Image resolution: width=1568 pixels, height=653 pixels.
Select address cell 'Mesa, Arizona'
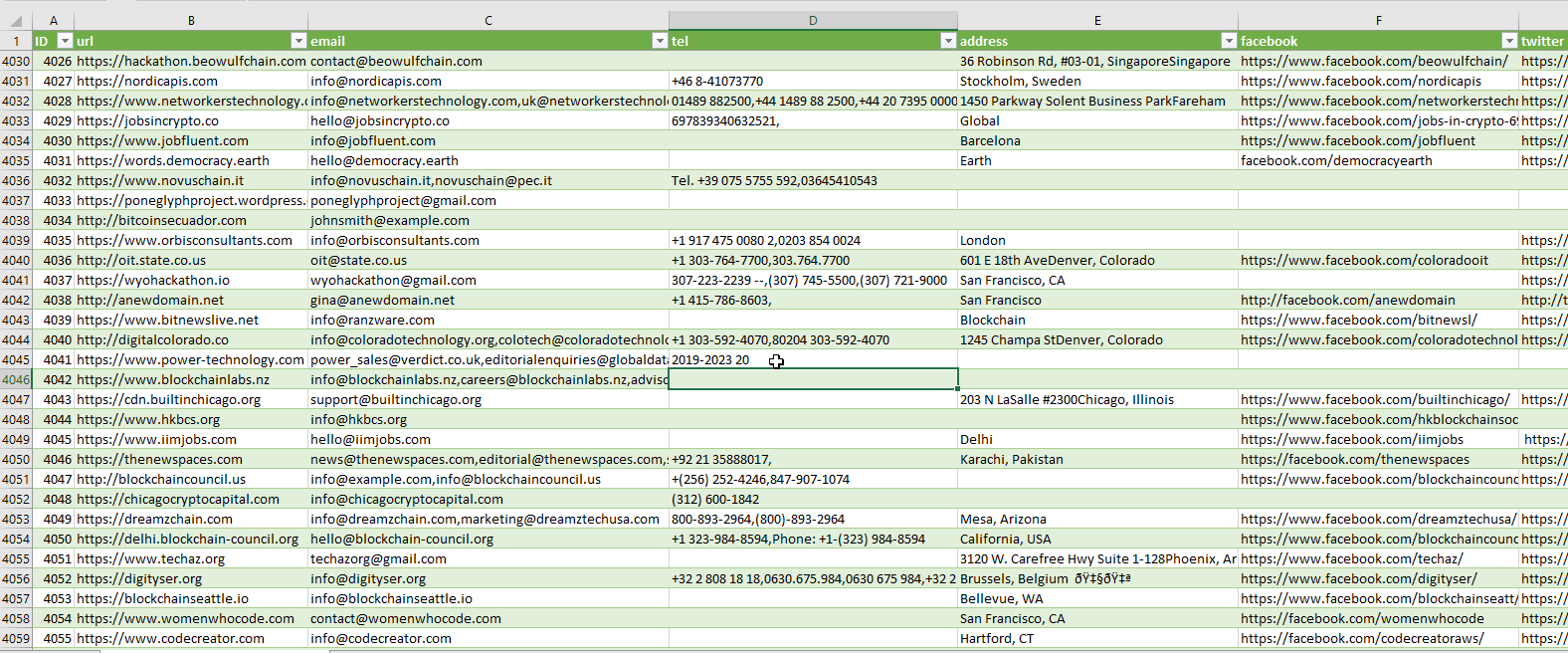[x=1097, y=519]
